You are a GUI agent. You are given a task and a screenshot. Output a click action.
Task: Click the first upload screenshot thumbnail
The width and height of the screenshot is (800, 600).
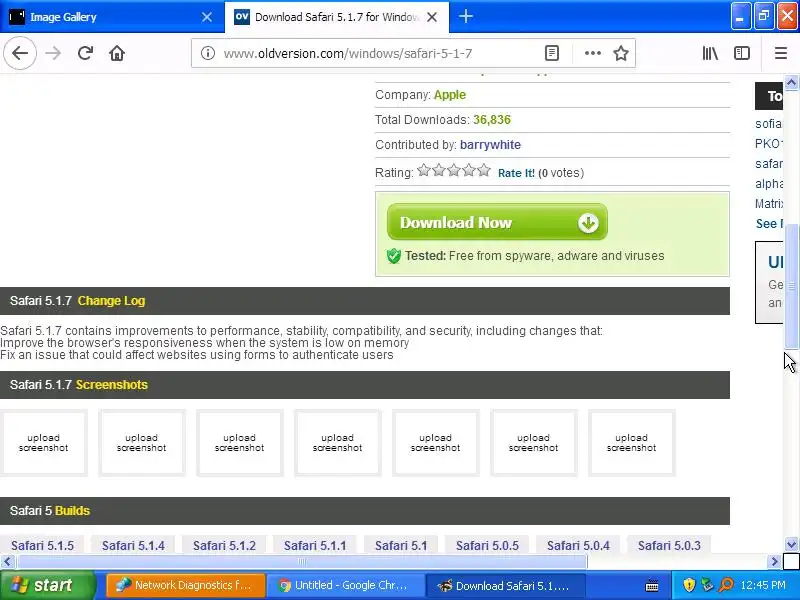pyautogui.click(x=43, y=443)
